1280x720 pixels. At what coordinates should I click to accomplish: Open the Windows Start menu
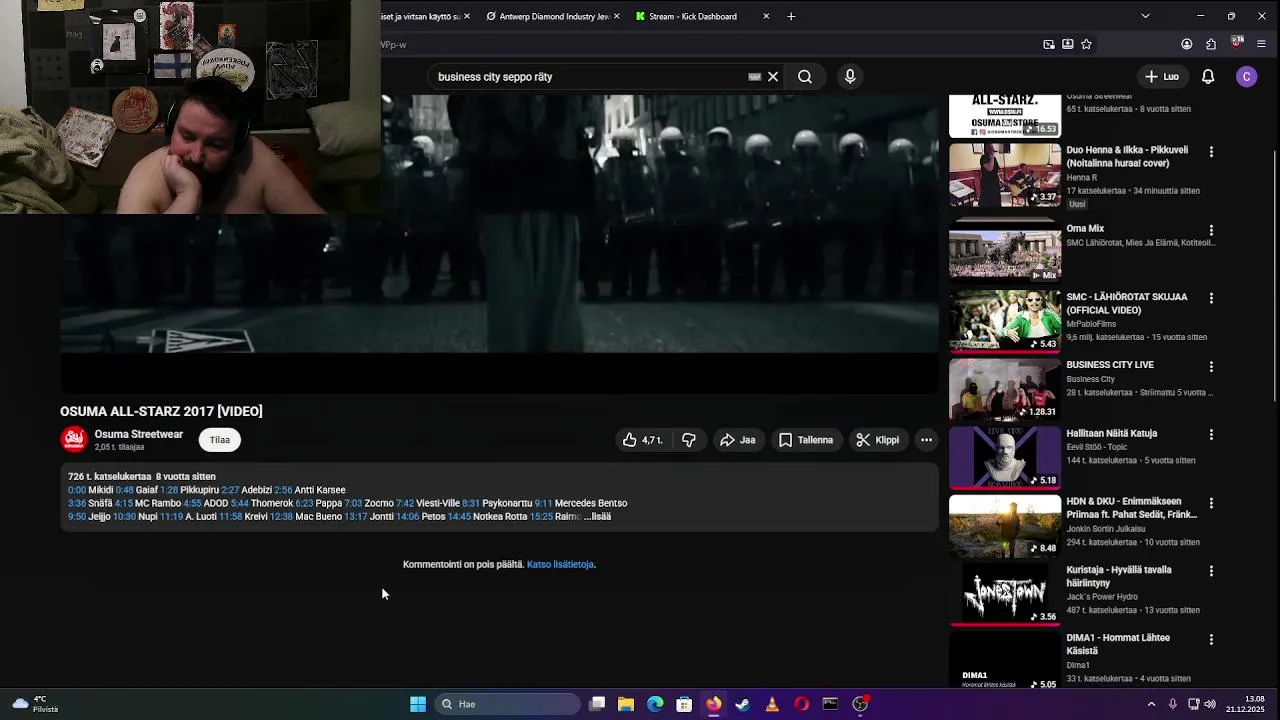(418, 704)
